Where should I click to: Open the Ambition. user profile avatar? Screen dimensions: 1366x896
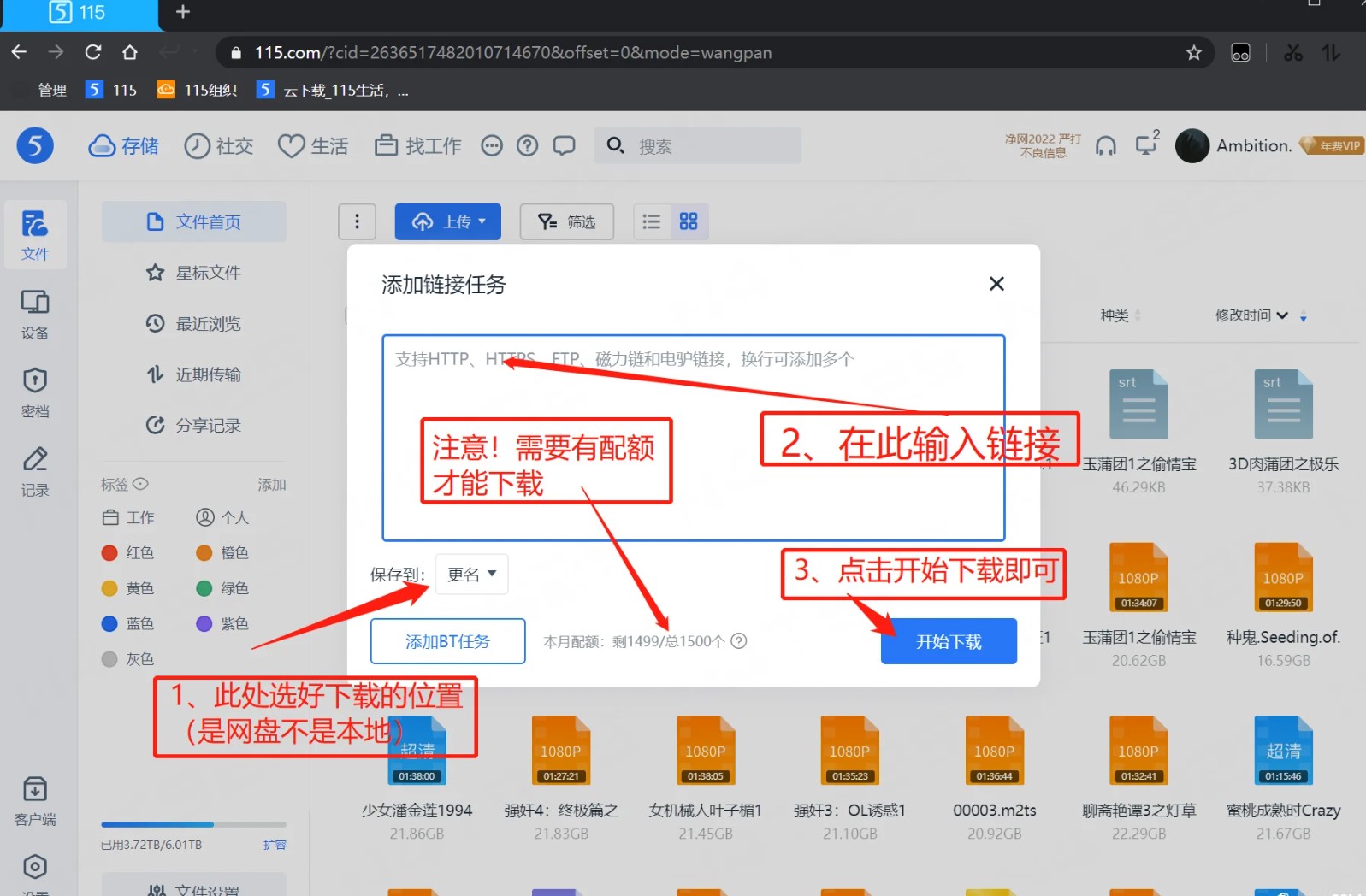[1192, 146]
